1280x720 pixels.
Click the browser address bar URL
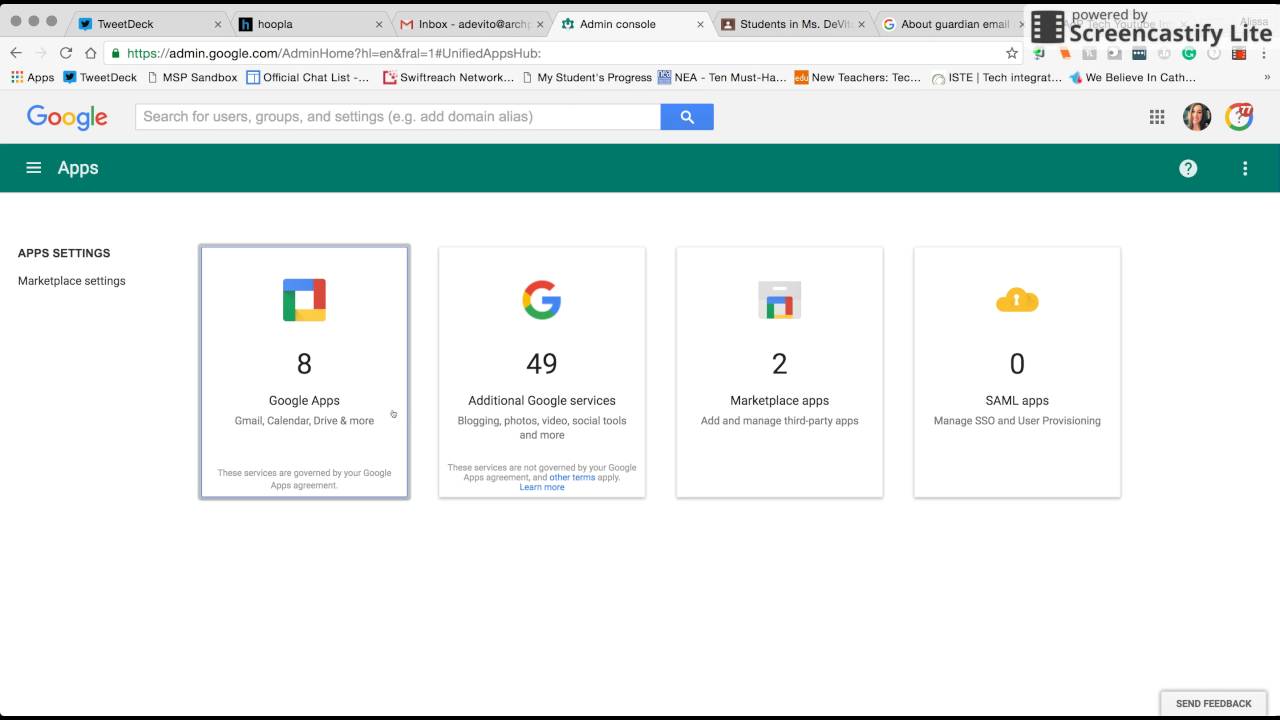[334, 53]
